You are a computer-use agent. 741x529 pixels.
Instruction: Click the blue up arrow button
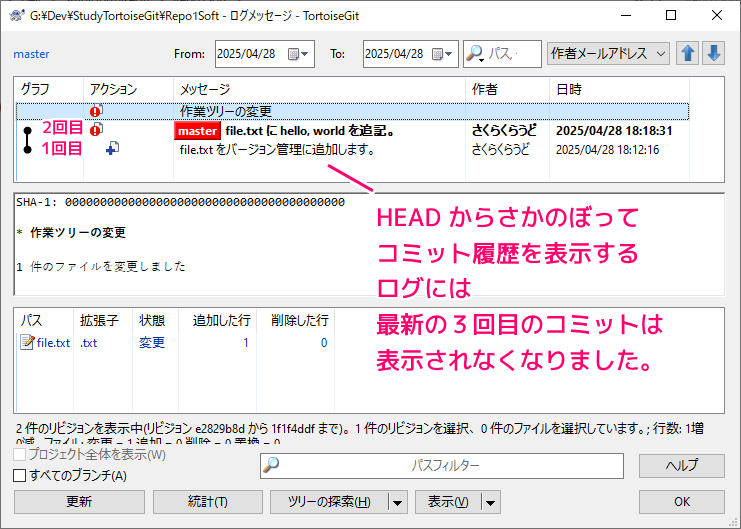688,53
